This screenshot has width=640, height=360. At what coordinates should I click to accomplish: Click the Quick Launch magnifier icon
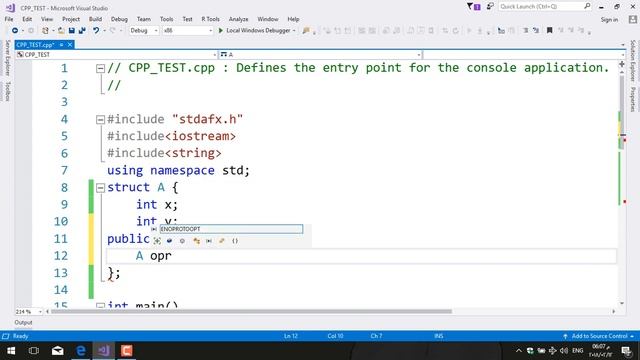click(x=587, y=7)
